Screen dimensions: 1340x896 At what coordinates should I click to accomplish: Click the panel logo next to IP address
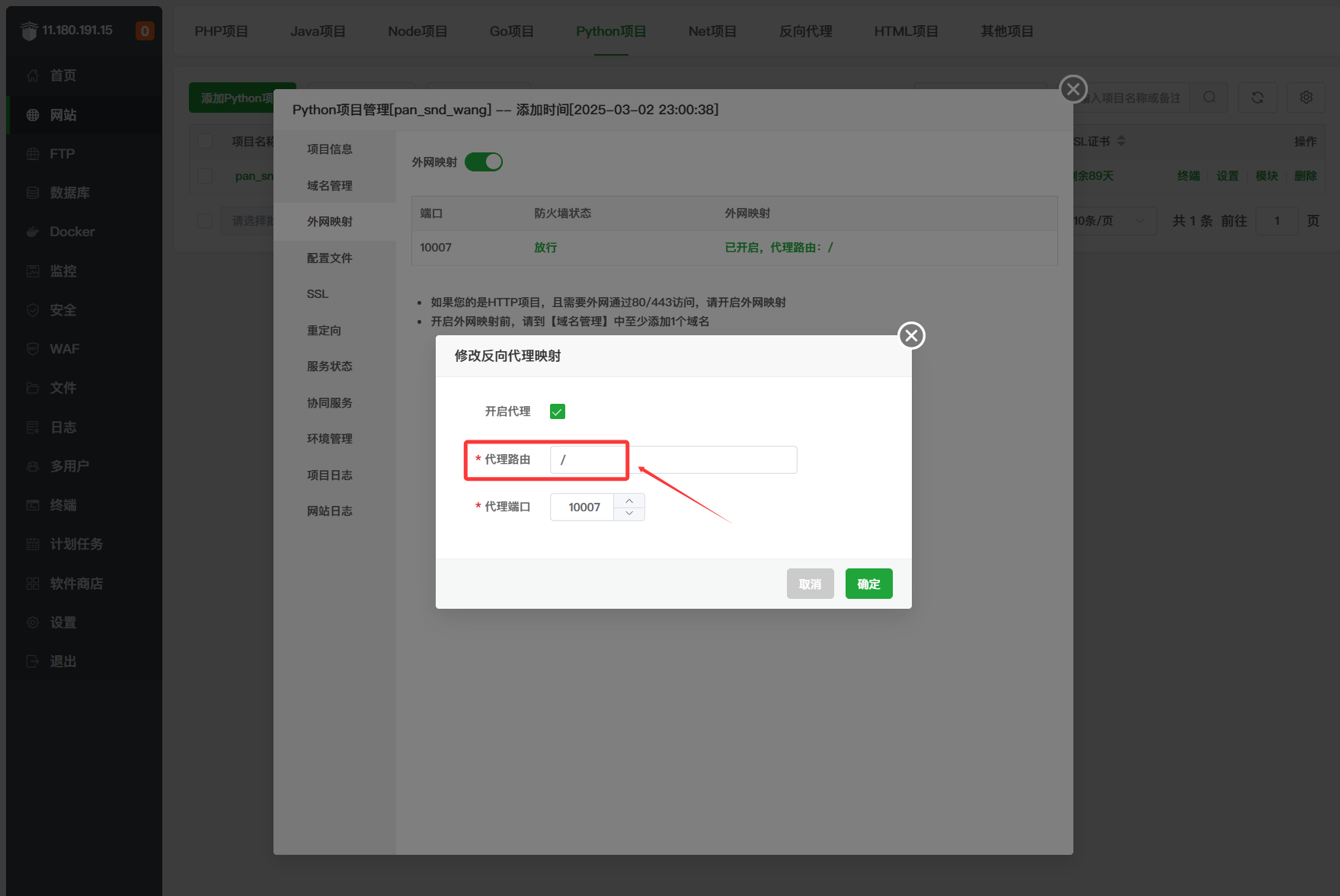coord(29,30)
